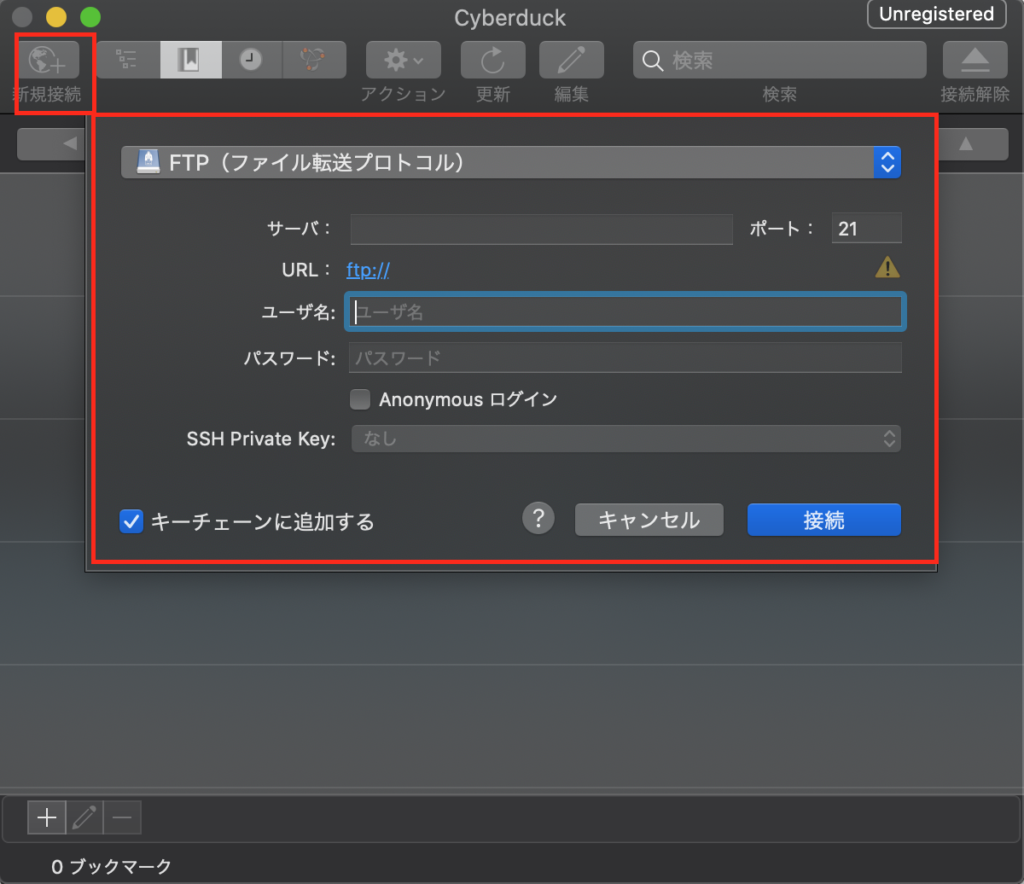Edit bookmark with bottom pencil button

click(84, 817)
